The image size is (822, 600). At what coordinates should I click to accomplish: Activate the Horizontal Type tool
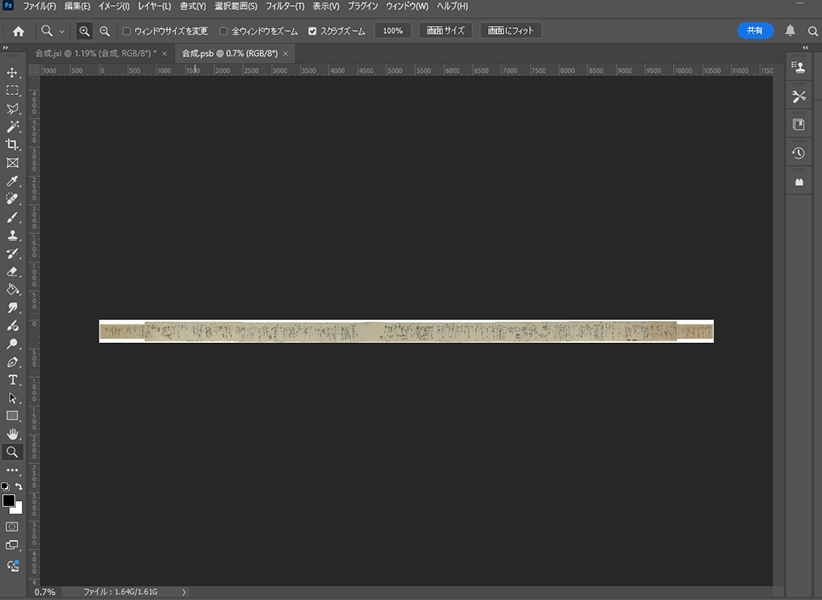13,380
